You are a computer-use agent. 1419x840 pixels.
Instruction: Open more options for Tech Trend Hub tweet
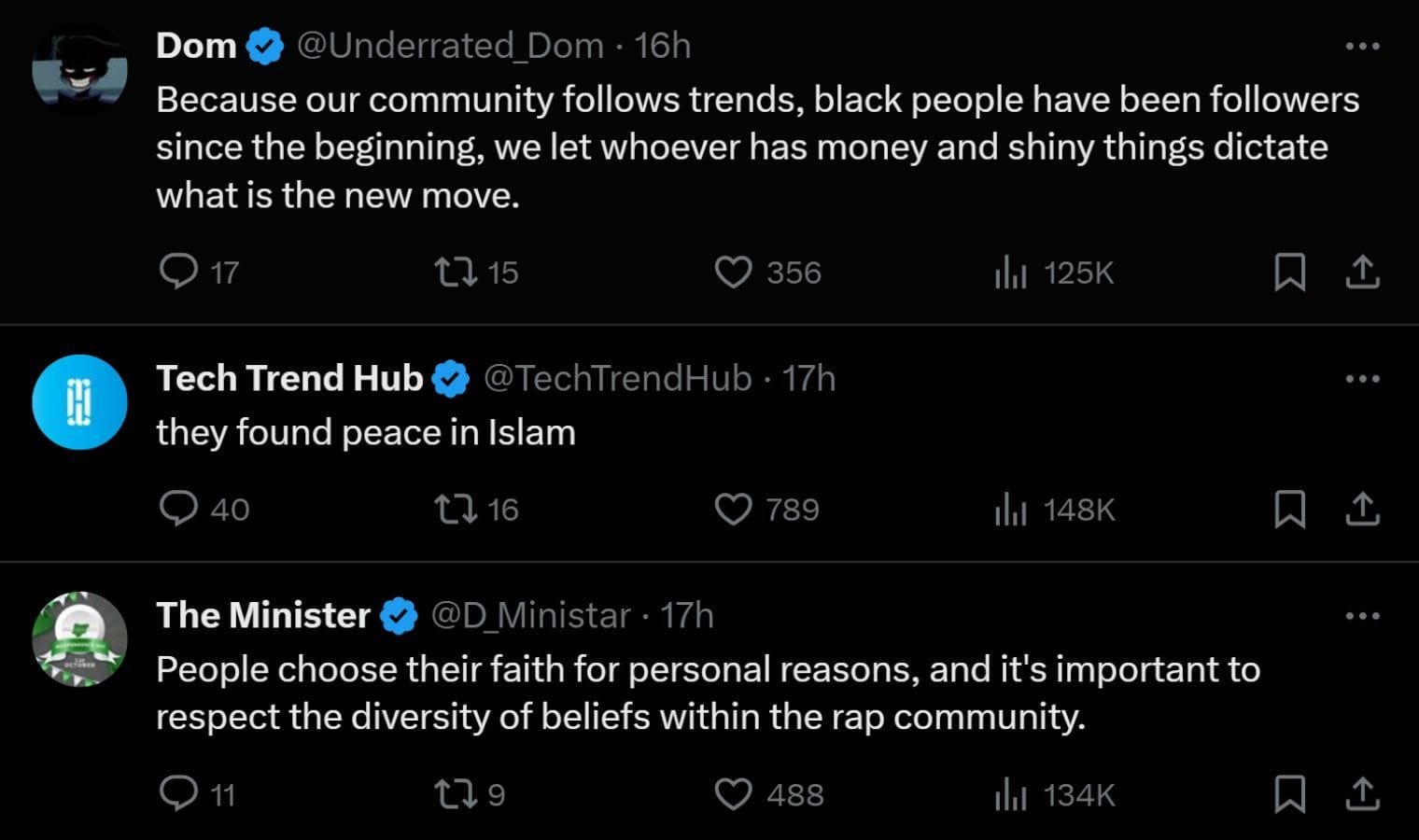(1362, 379)
